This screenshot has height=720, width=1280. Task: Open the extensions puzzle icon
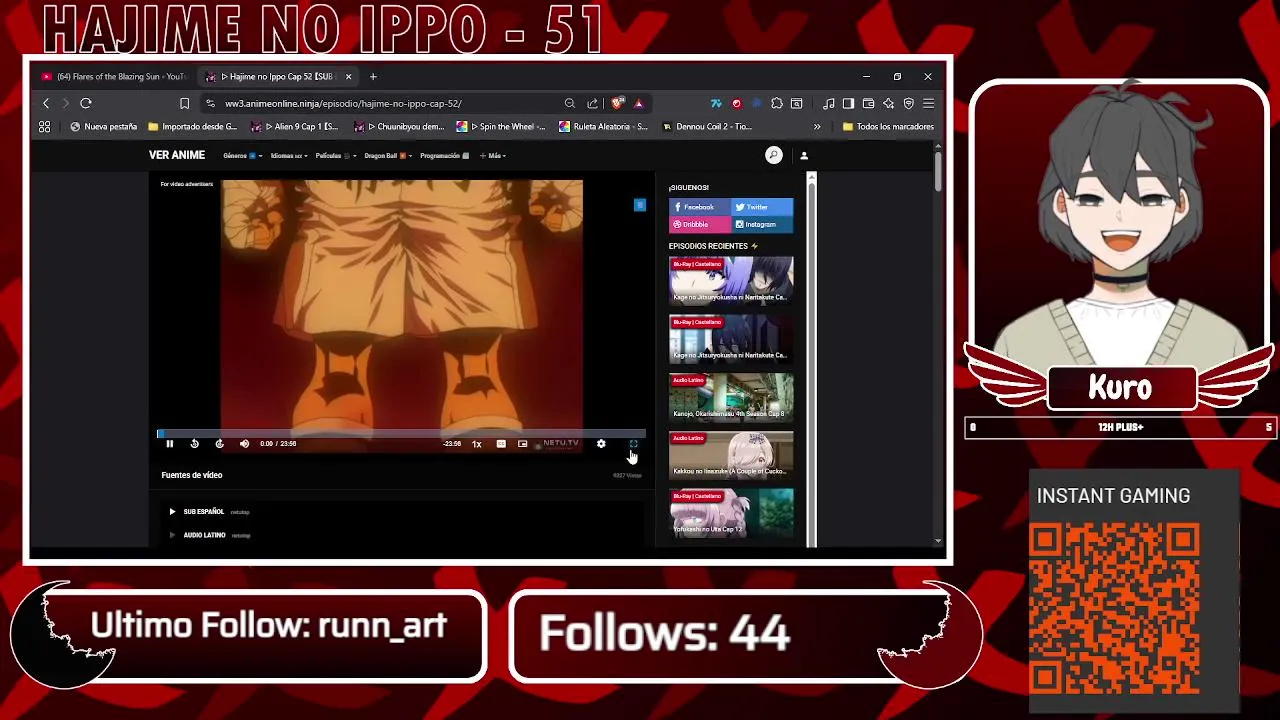tap(777, 103)
